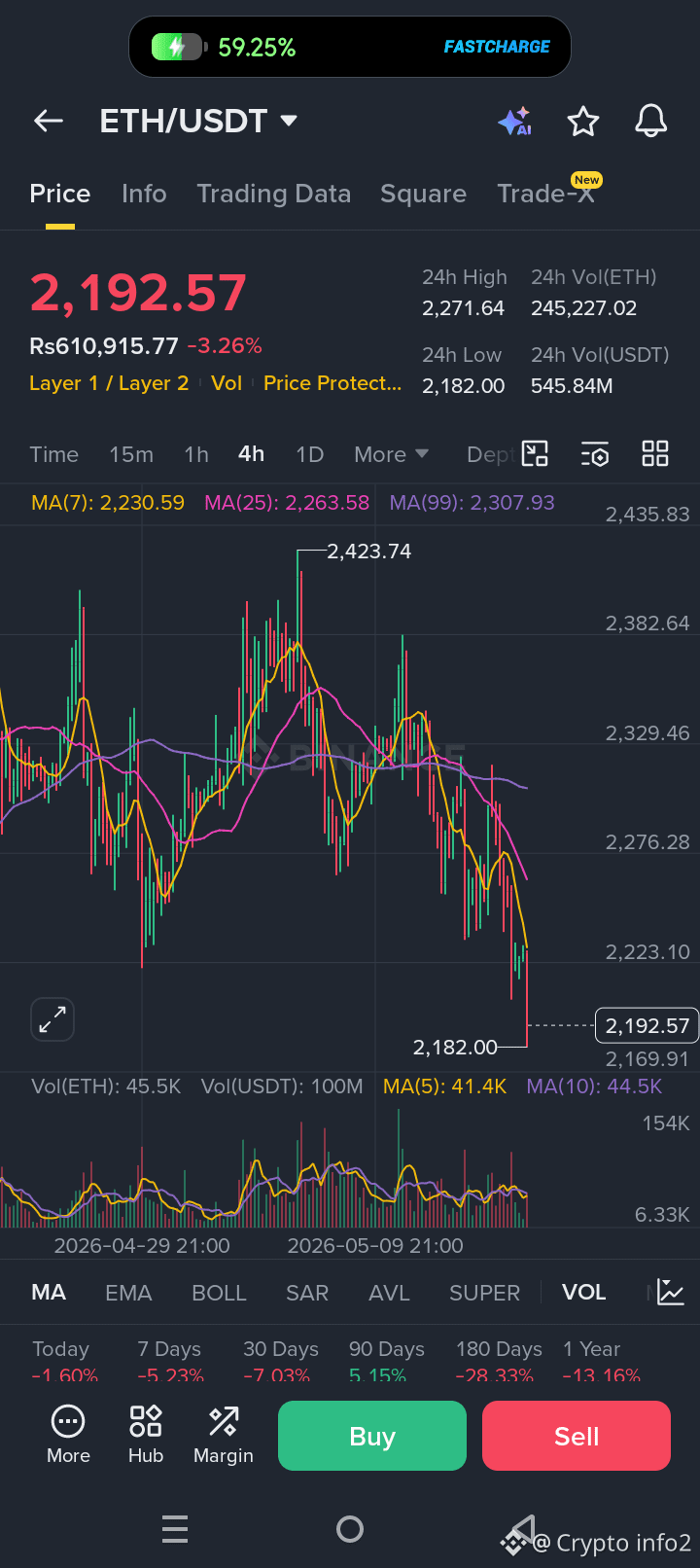Open the Trade-X tab
The height and width of the screenshot is (1568, 700).
(546, 194)
